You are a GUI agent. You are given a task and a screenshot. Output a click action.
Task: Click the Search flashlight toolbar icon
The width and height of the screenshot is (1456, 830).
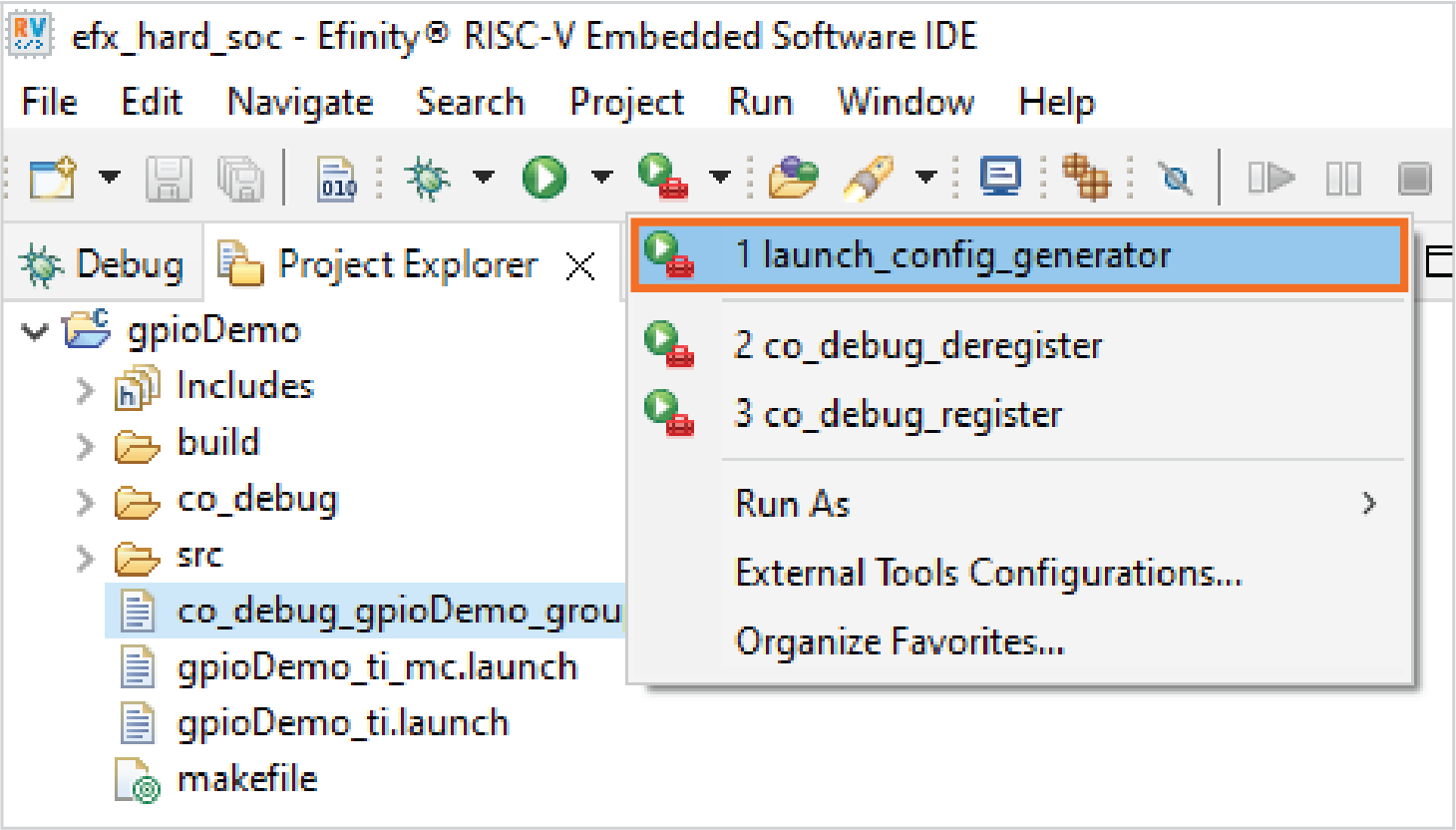868,180
